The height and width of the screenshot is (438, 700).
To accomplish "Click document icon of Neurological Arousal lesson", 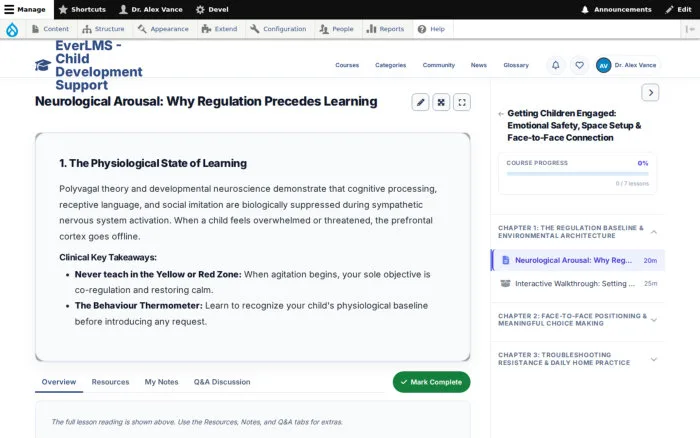I will point(505,260).
